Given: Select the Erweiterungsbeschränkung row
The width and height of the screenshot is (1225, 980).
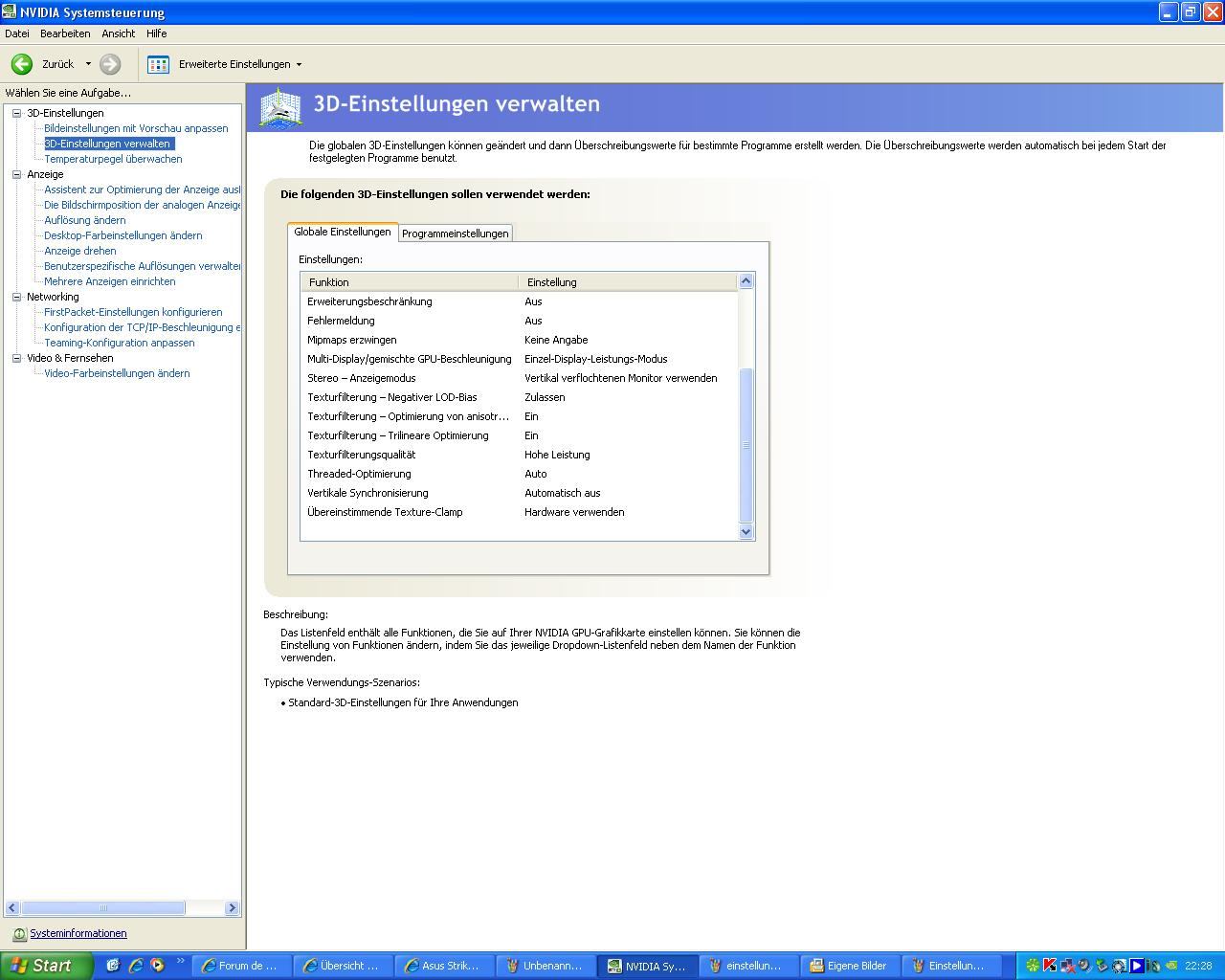Looking at the screenshot, I should tap(520, 301).
